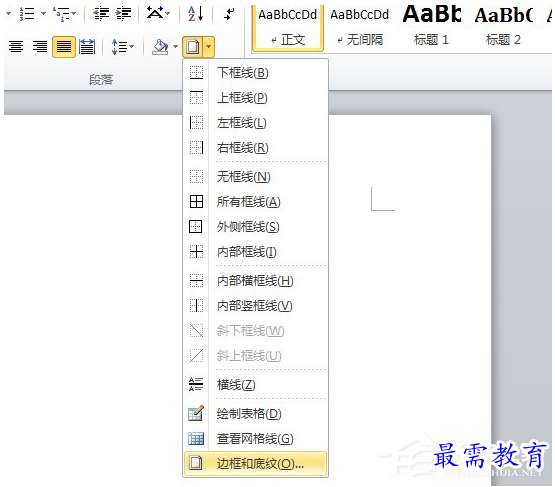This screenshot has width=555, height=487.
Task: Expand the multilevel list dropdown arrow
Action: (x=74, y=14)
